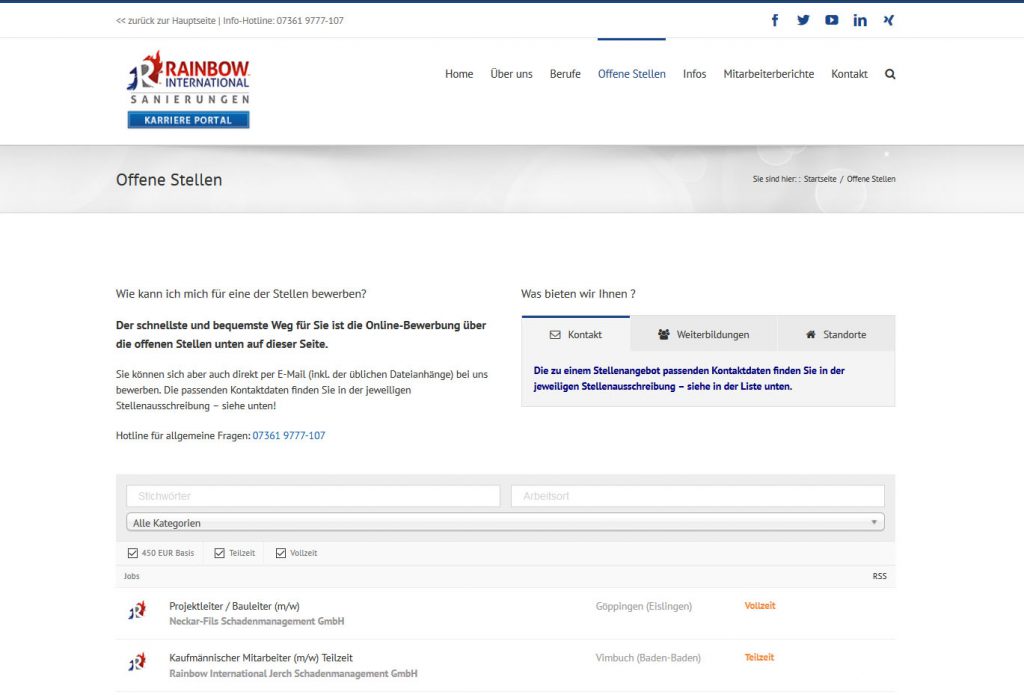This screenshot has width=1024, height=695.
Task: Click company logo beside Kaufmännischer Mitarbeiter job
Action: (137, 662)
